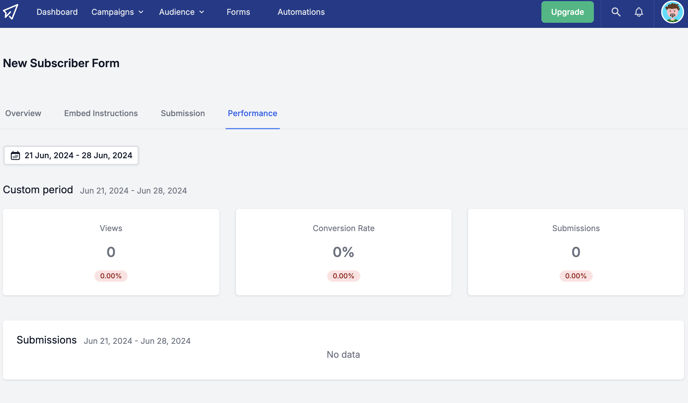
Task: Click the Conversion Rate stat card
Action: [344, 252]
